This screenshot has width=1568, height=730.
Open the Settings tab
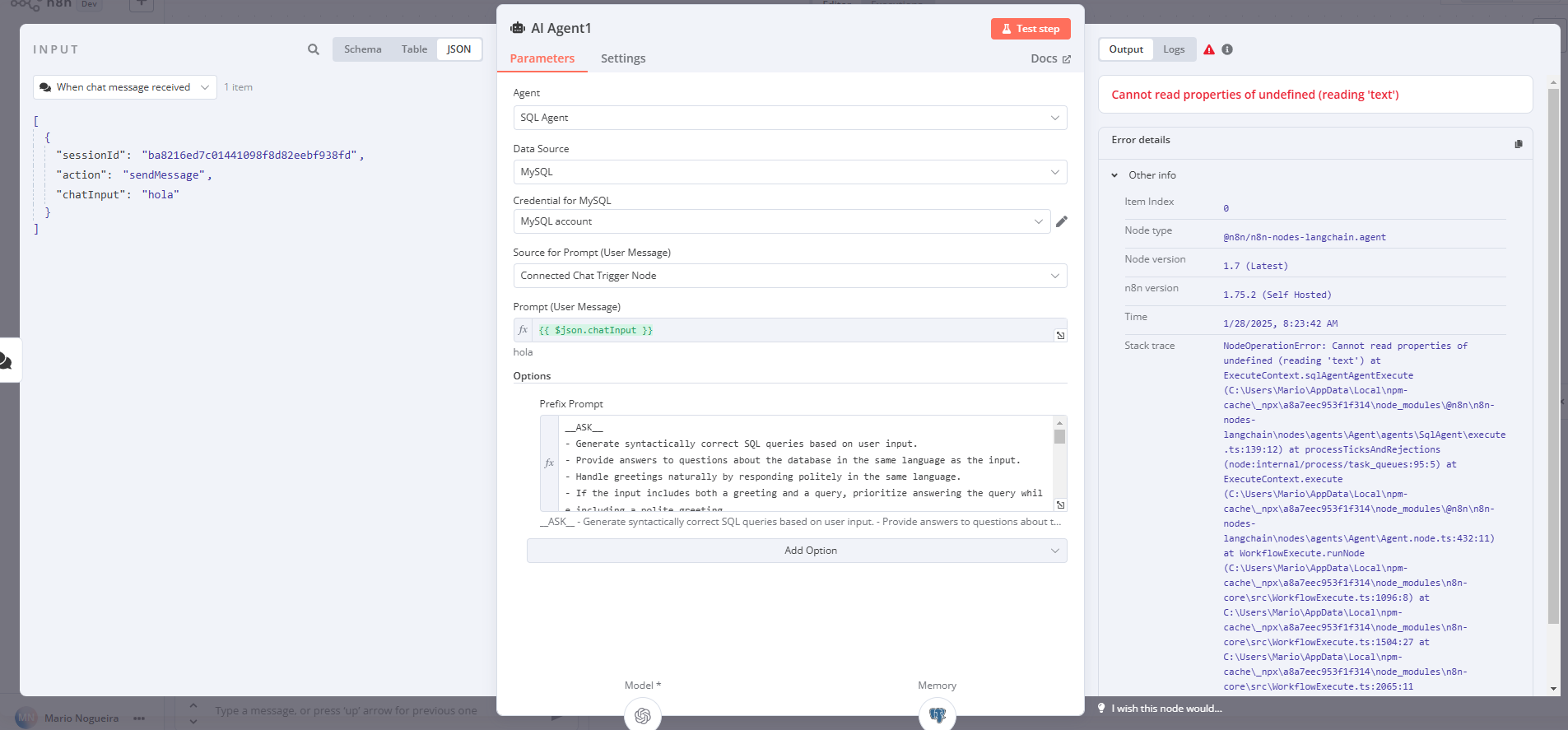pos(623,58)
